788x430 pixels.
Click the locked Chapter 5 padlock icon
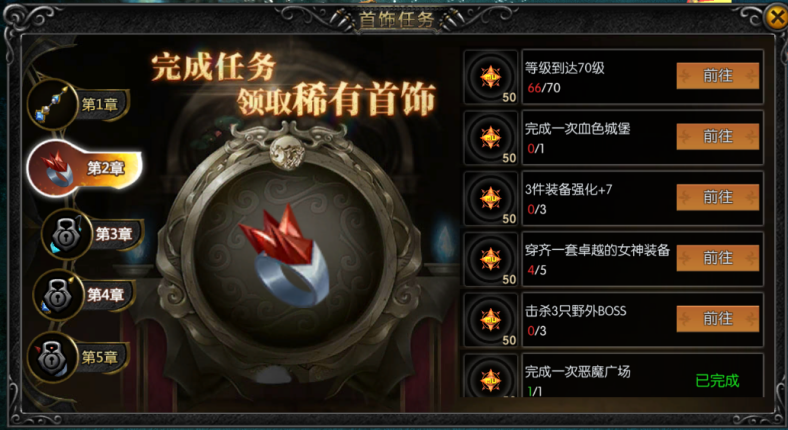tap(52, 357)
